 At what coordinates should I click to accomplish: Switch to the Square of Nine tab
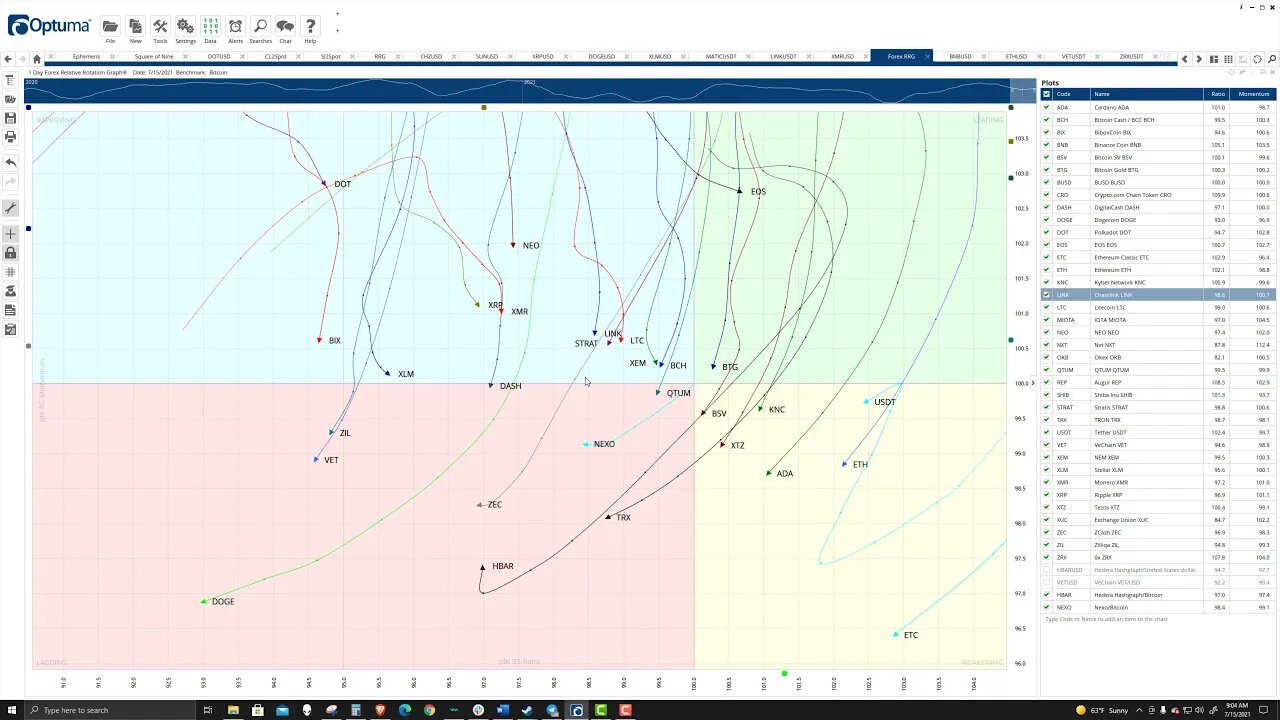pyautogui.click(x=154, y=57)
